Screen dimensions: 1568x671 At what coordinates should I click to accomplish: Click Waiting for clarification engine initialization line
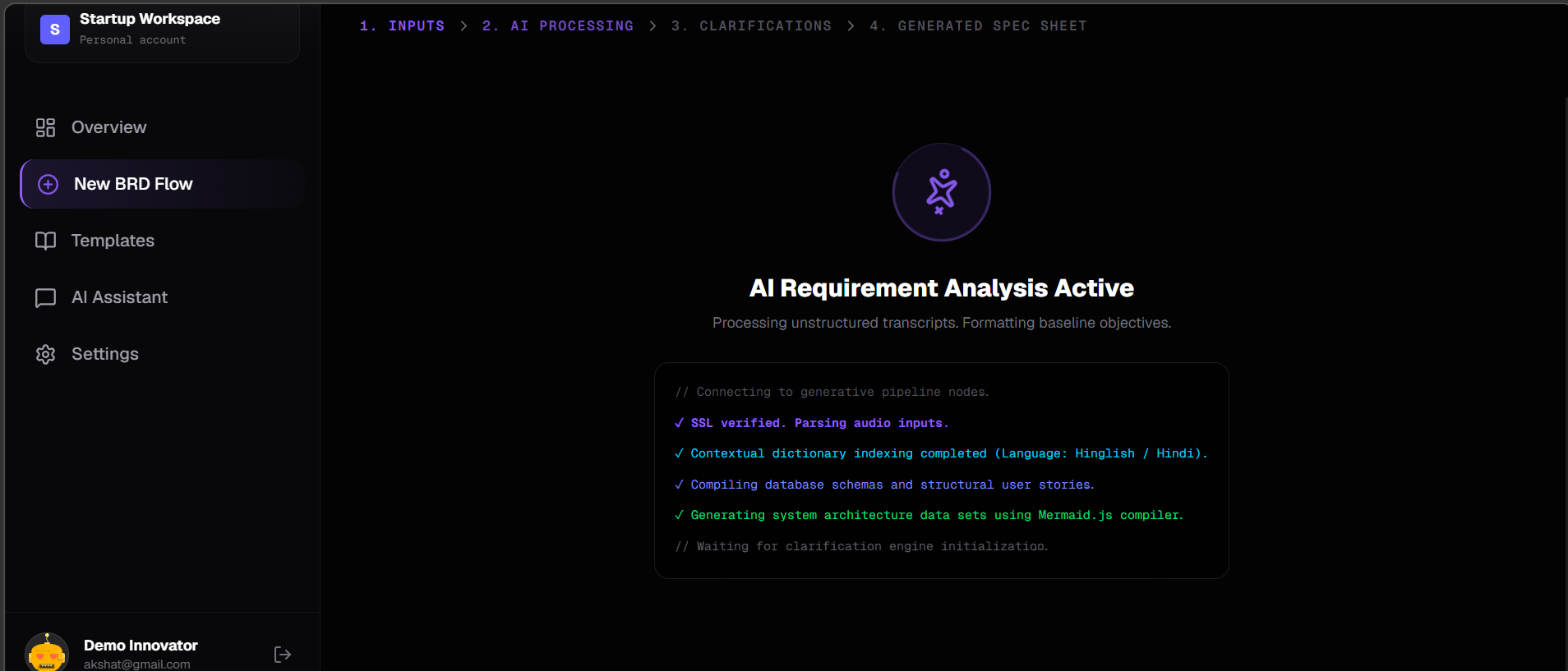pos(861,546)
